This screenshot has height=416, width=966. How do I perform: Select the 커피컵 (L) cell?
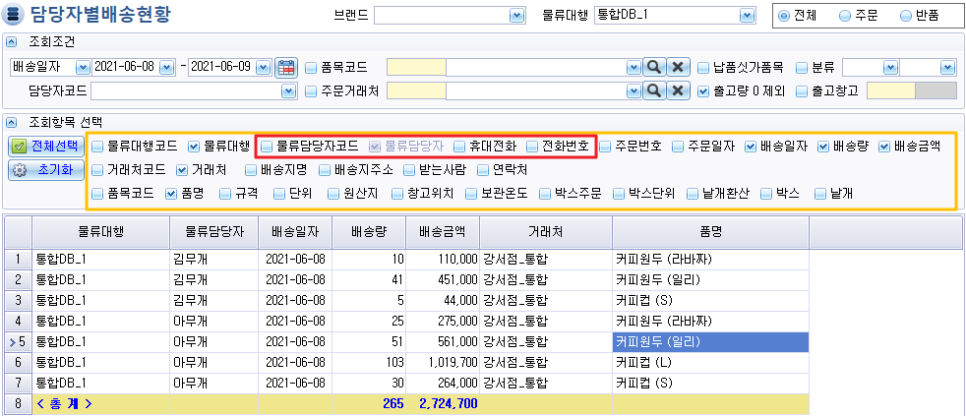710,361
